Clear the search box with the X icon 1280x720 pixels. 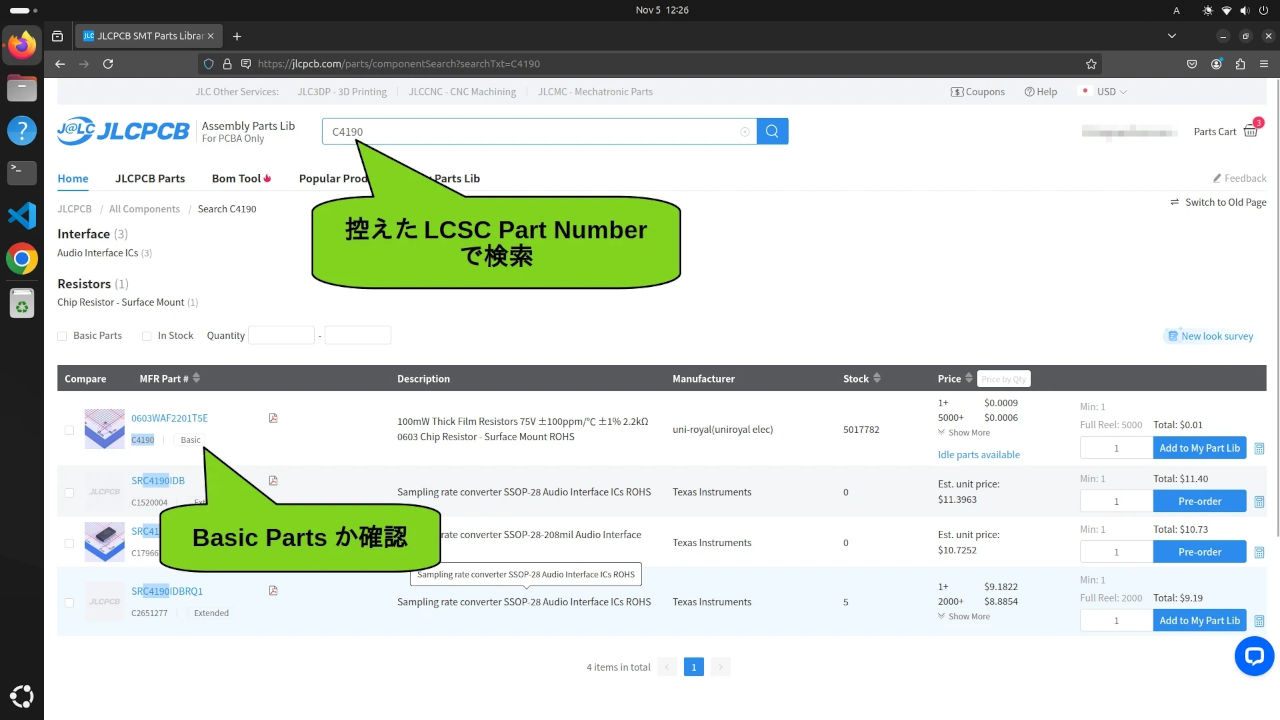click(x=744, y=132)
